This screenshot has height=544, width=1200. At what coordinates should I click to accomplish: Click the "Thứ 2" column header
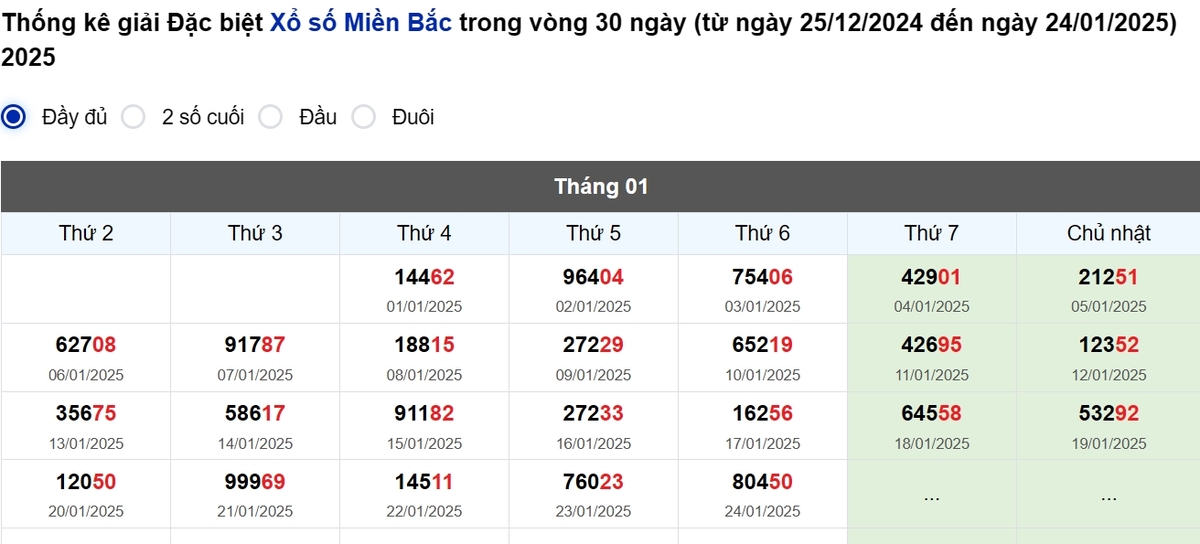click(86, 233)
